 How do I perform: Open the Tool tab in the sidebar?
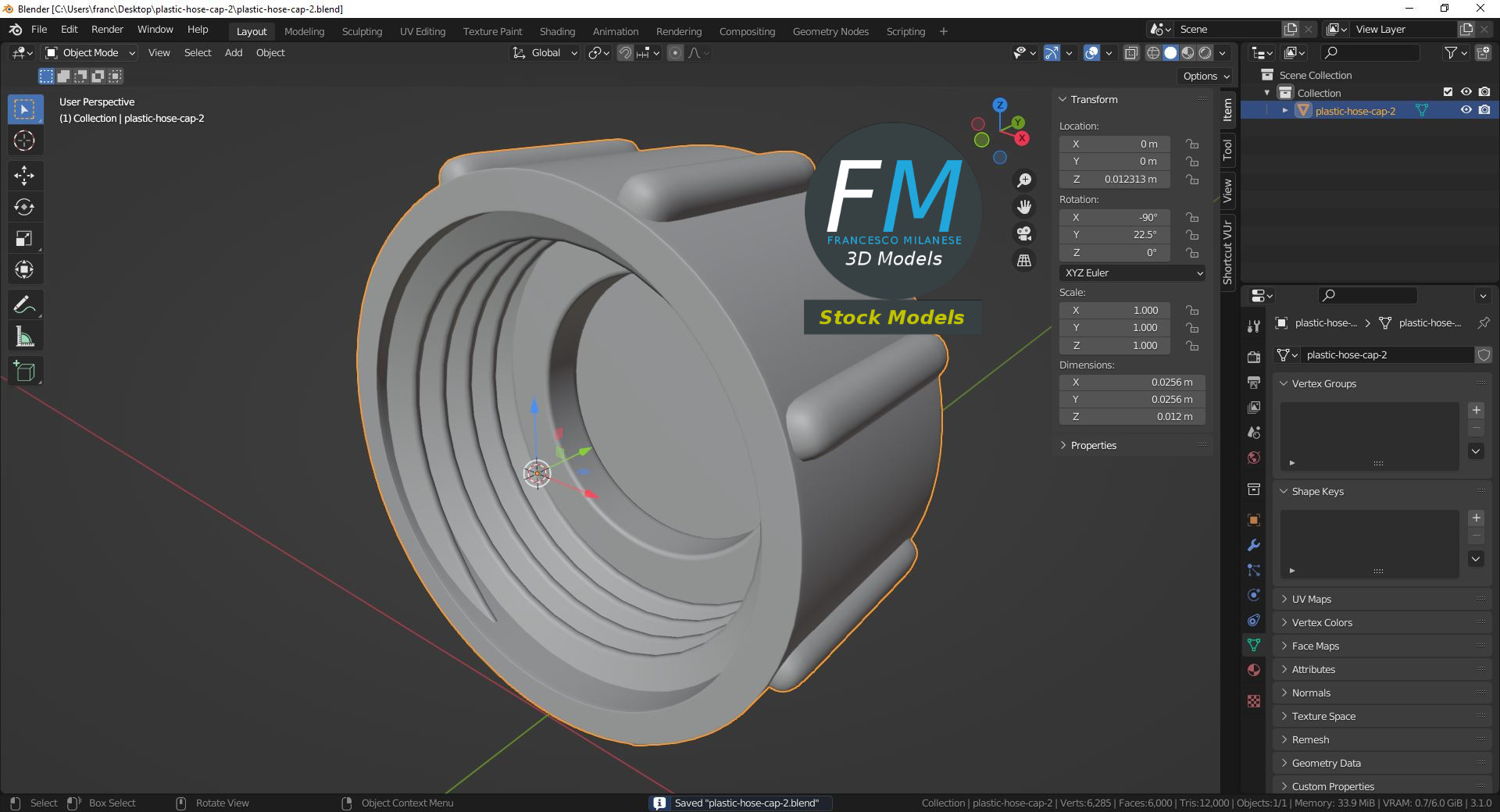coord(1227,149)
